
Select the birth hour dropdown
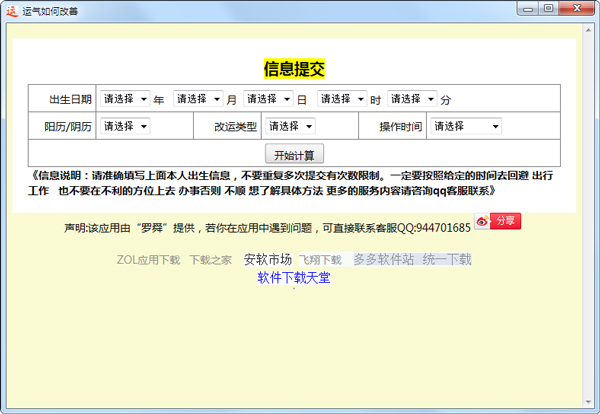point(342,99)
